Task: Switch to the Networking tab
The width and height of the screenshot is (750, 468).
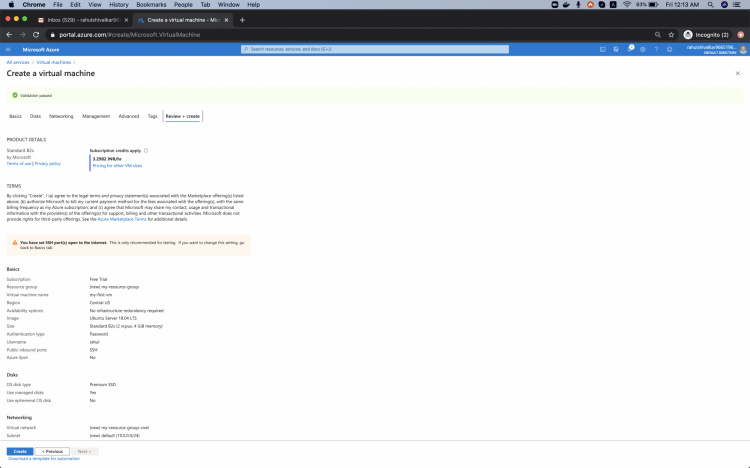Action: [61, 116]
